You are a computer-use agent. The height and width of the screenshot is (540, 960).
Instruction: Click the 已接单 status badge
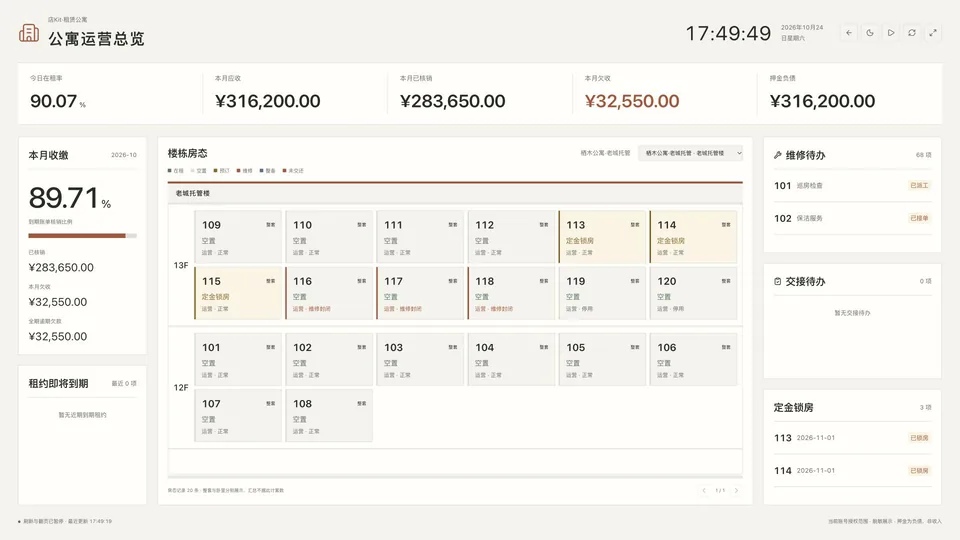919,218
